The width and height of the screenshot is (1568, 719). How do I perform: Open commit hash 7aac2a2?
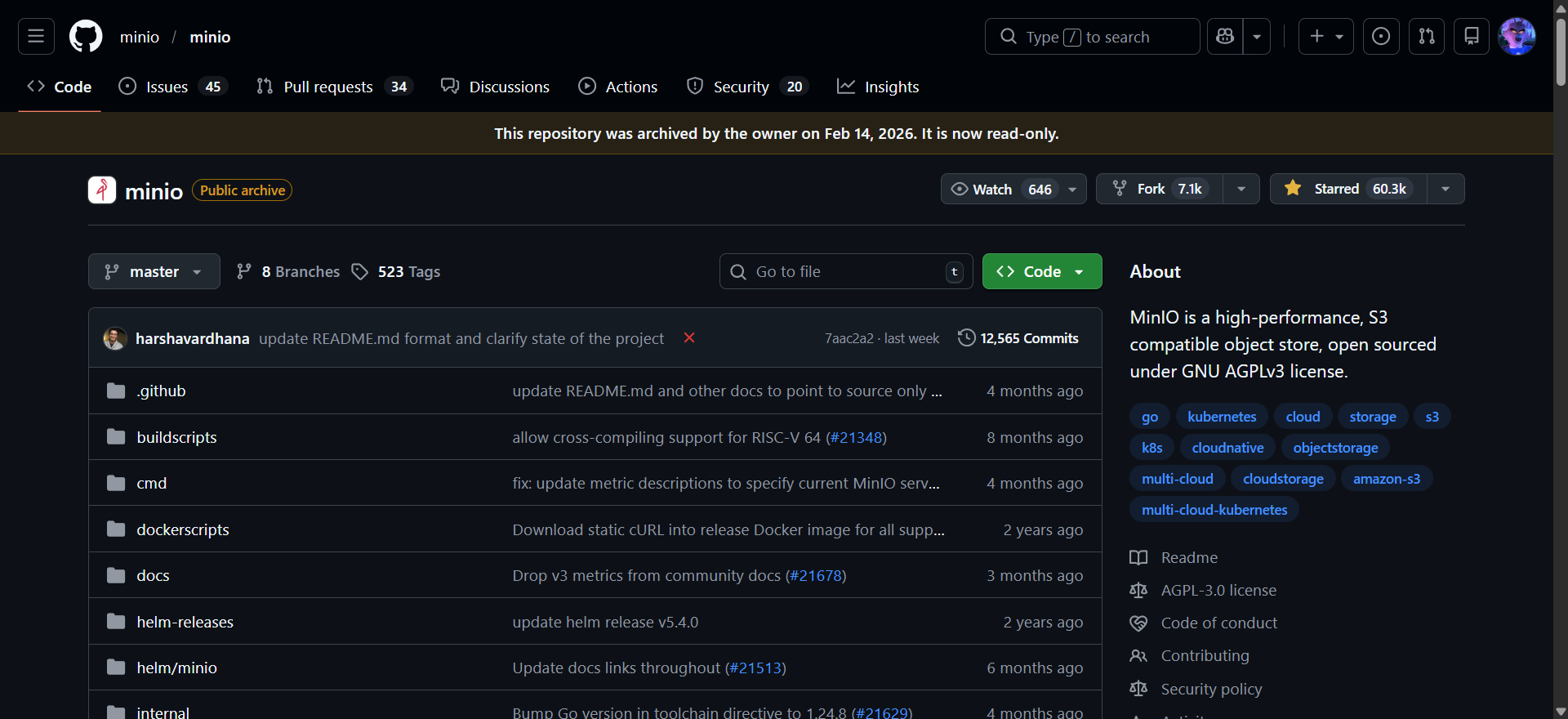pos(849,338)
